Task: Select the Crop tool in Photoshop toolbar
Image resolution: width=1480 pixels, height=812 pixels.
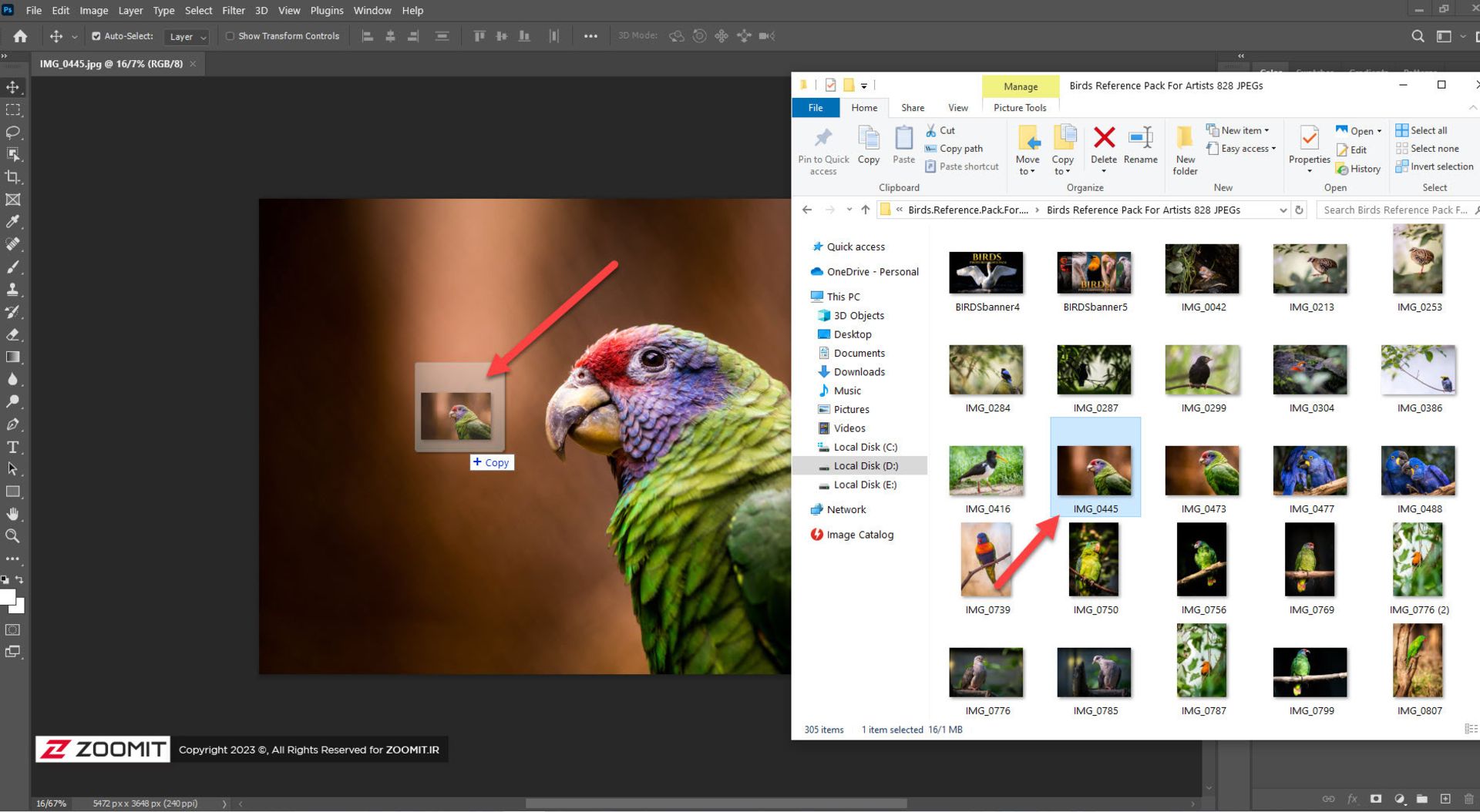Action: tap(13, 177)
